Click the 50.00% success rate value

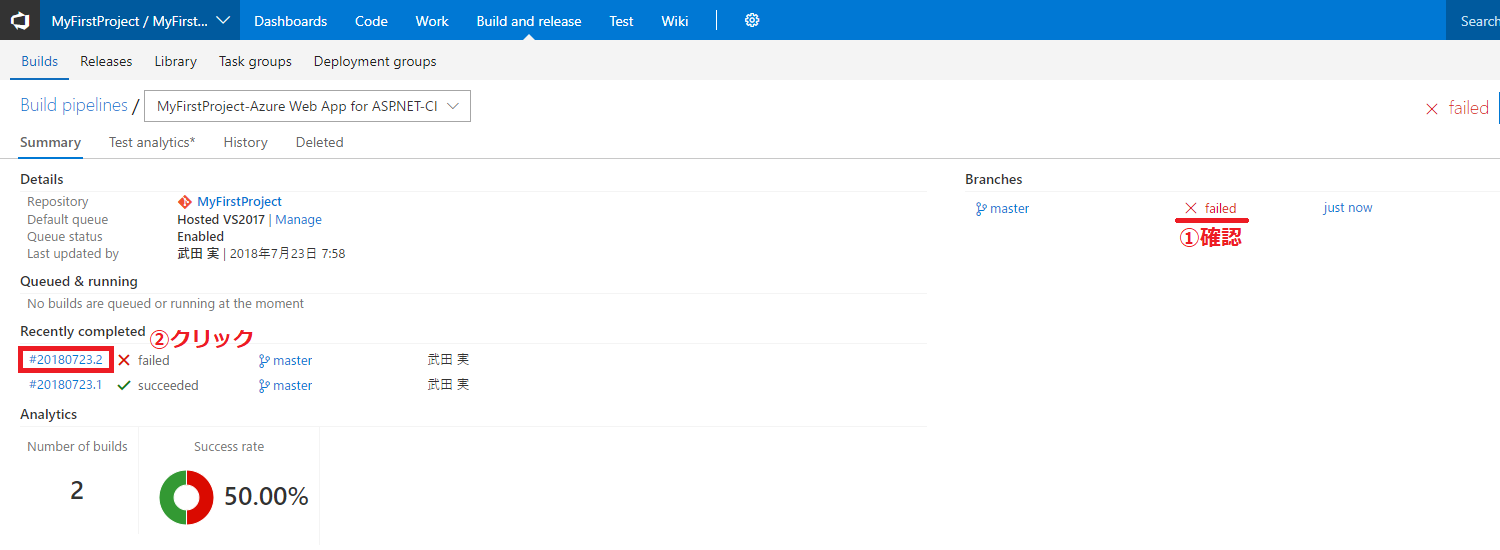point(266,496)
